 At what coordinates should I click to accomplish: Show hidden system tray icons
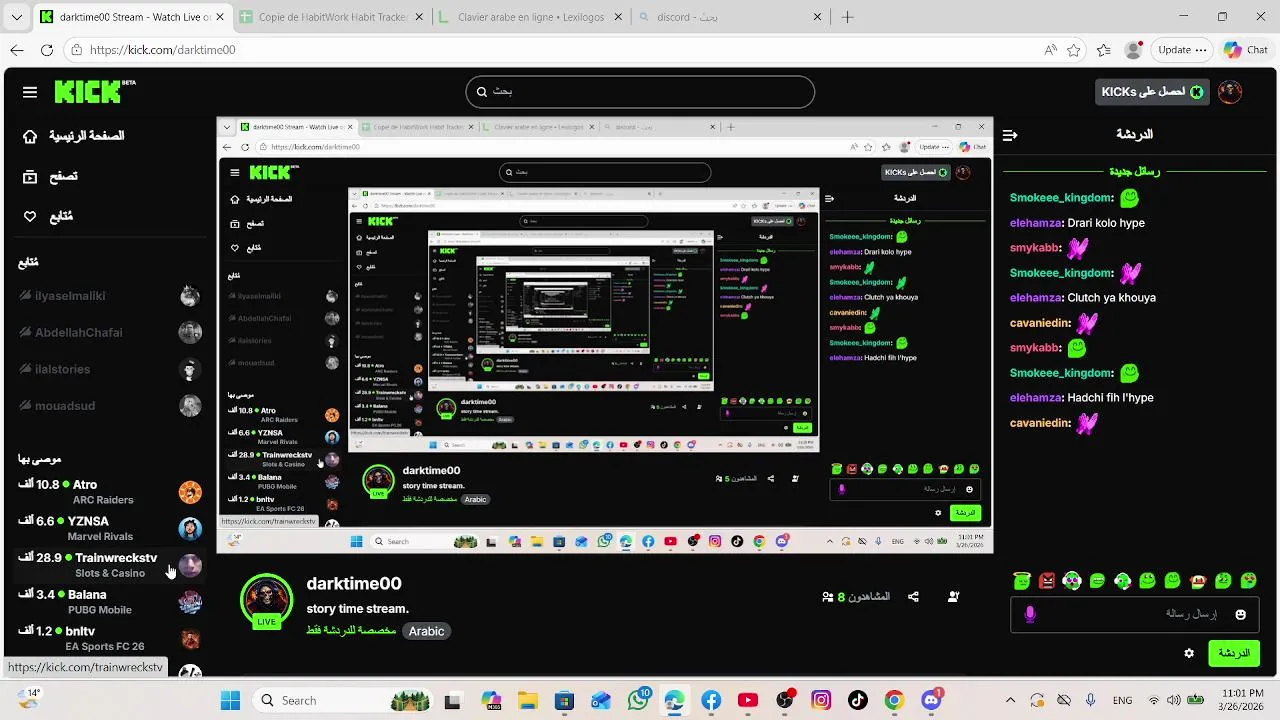click(x=1010, y=701)
